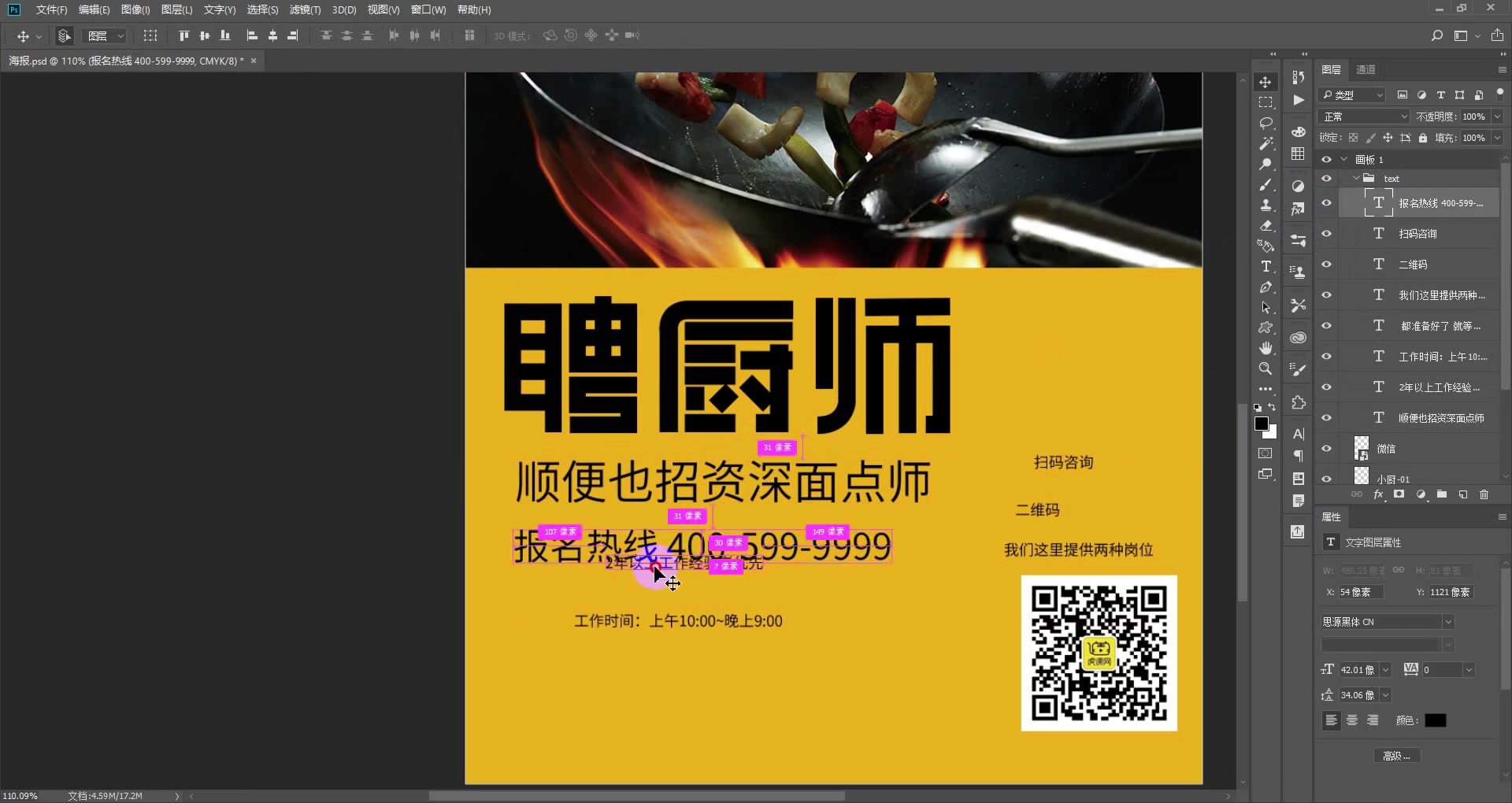
Task: Click the 高级 button in Properties
Action: point(1396,755)
